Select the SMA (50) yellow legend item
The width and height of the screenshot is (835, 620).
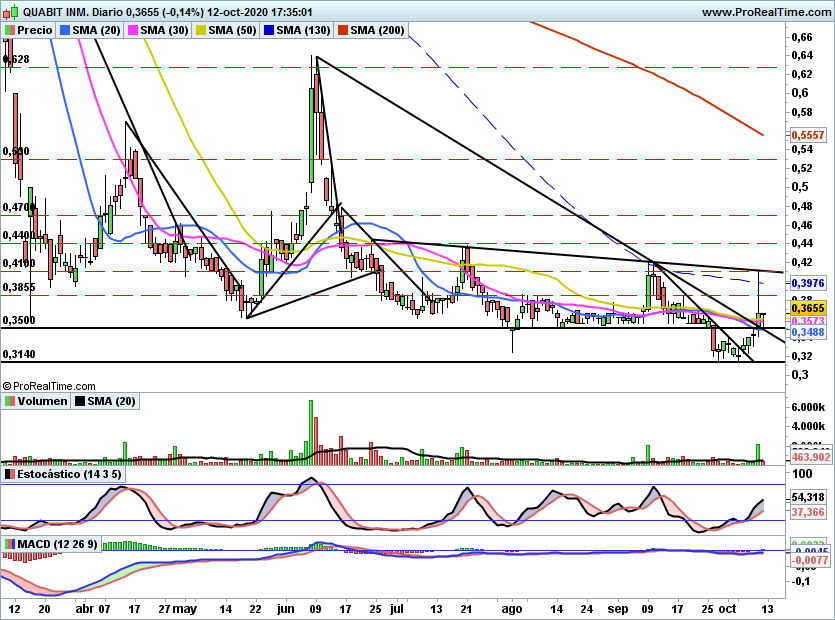(x=226, y=30)
